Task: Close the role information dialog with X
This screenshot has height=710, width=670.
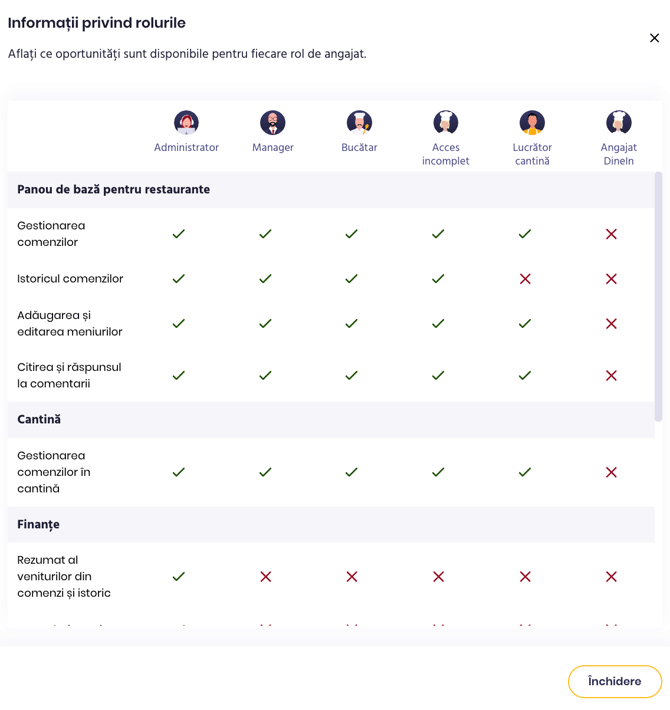Action: 654,38
